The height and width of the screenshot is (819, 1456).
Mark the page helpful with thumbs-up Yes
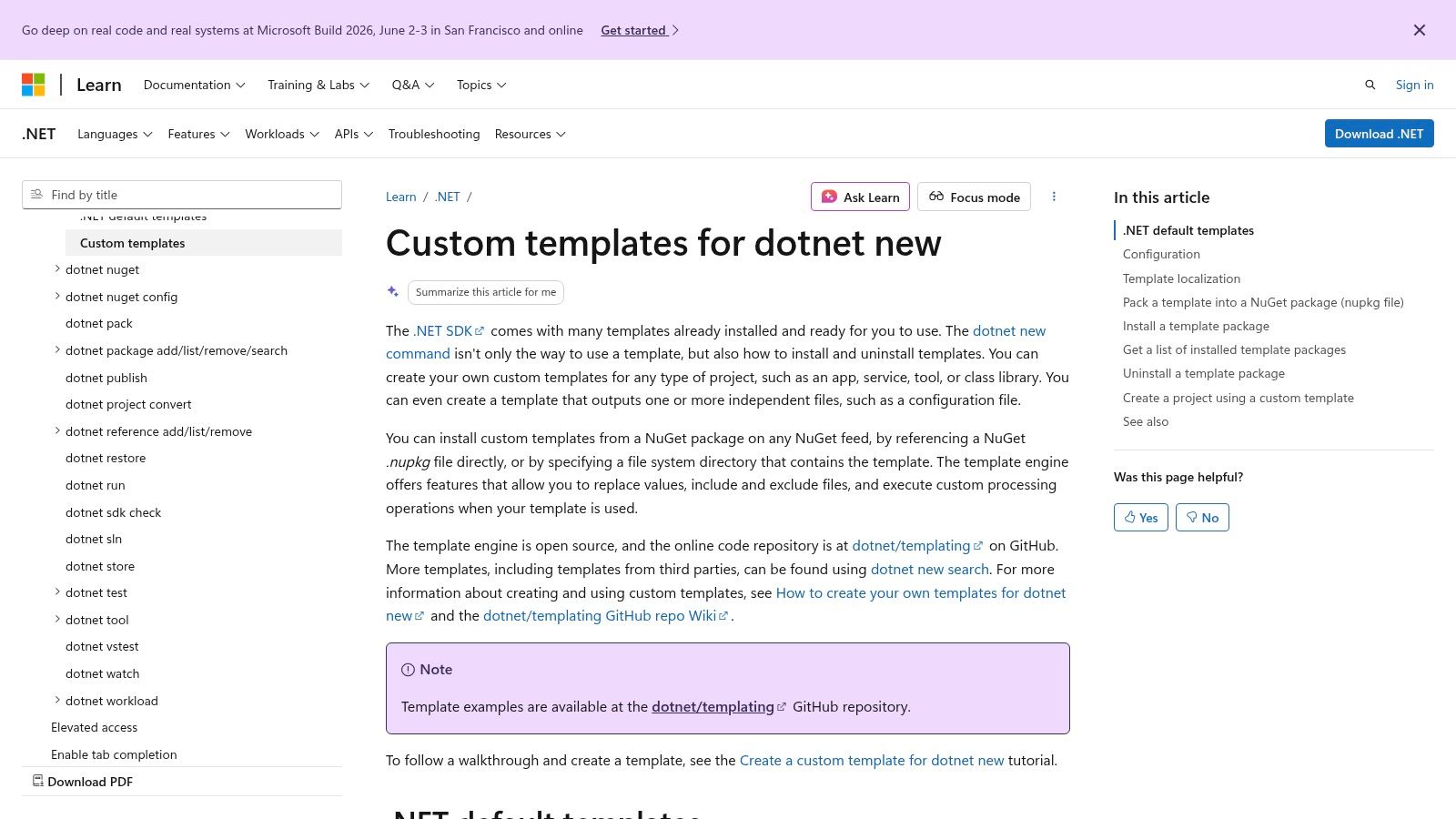pos(1140,517)
